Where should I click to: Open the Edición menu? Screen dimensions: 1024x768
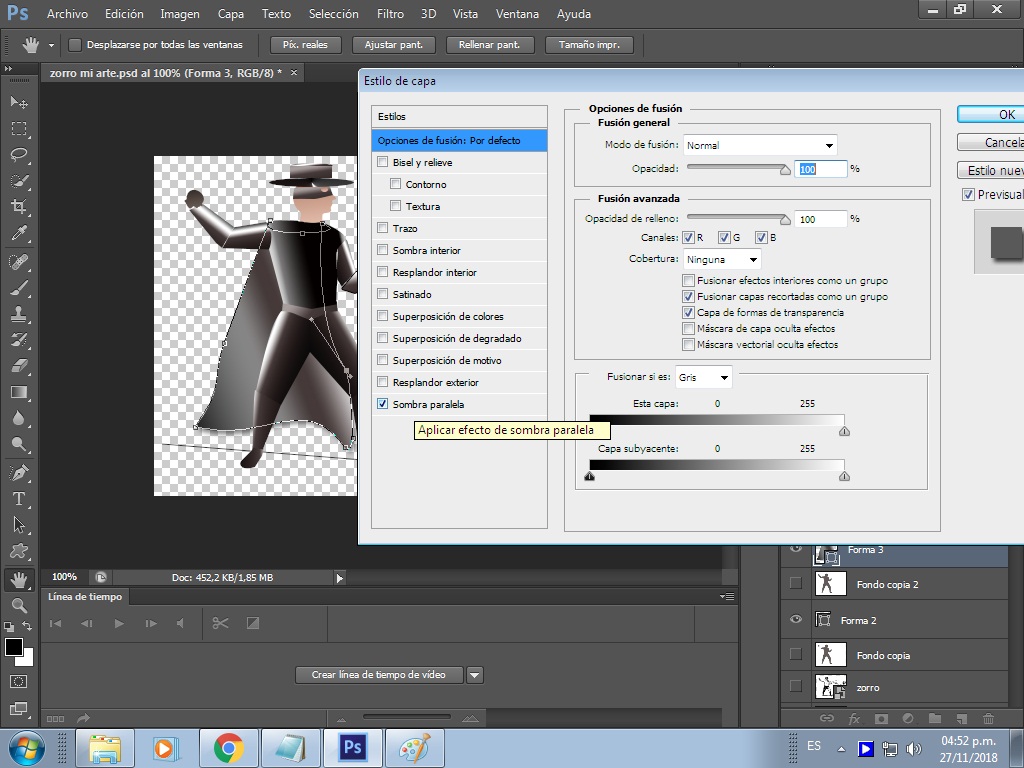[124, 14]
